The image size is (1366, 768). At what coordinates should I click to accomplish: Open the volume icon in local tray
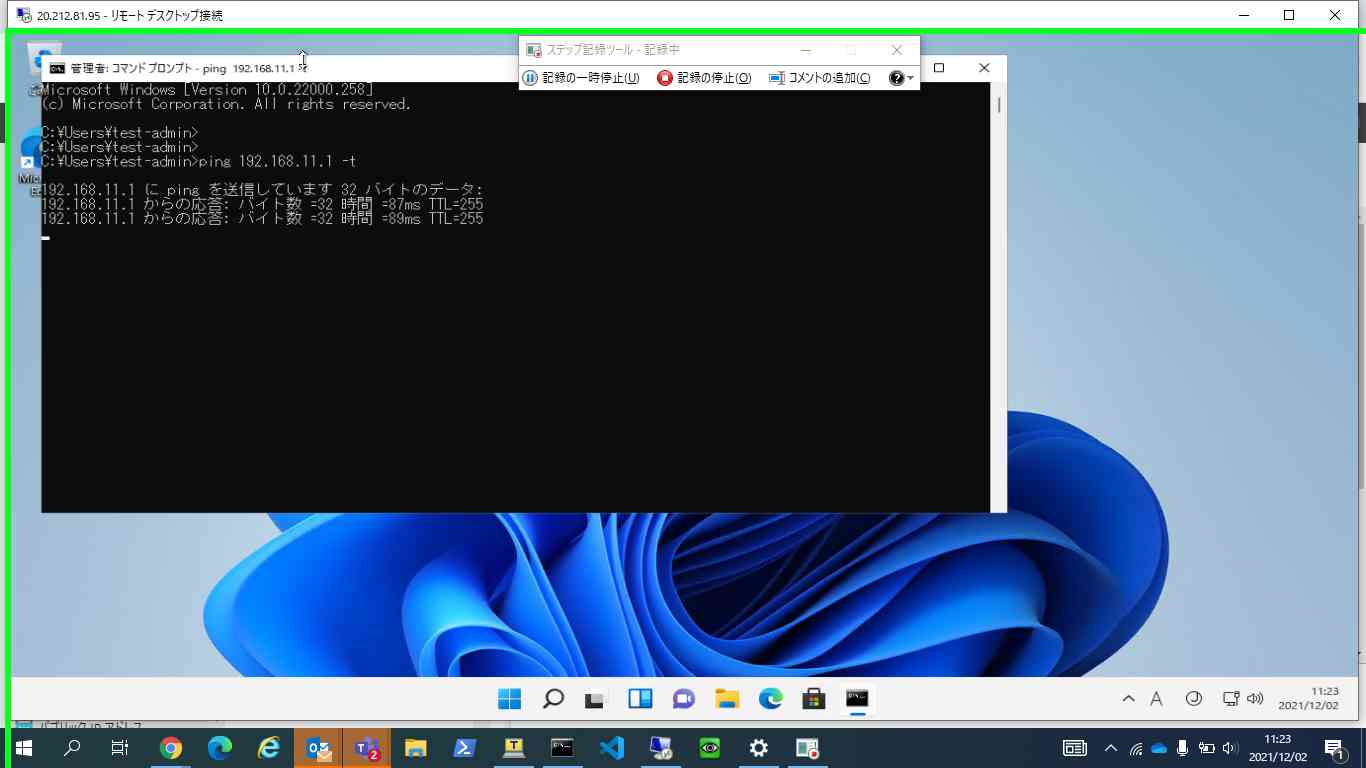coord(1231,748)
